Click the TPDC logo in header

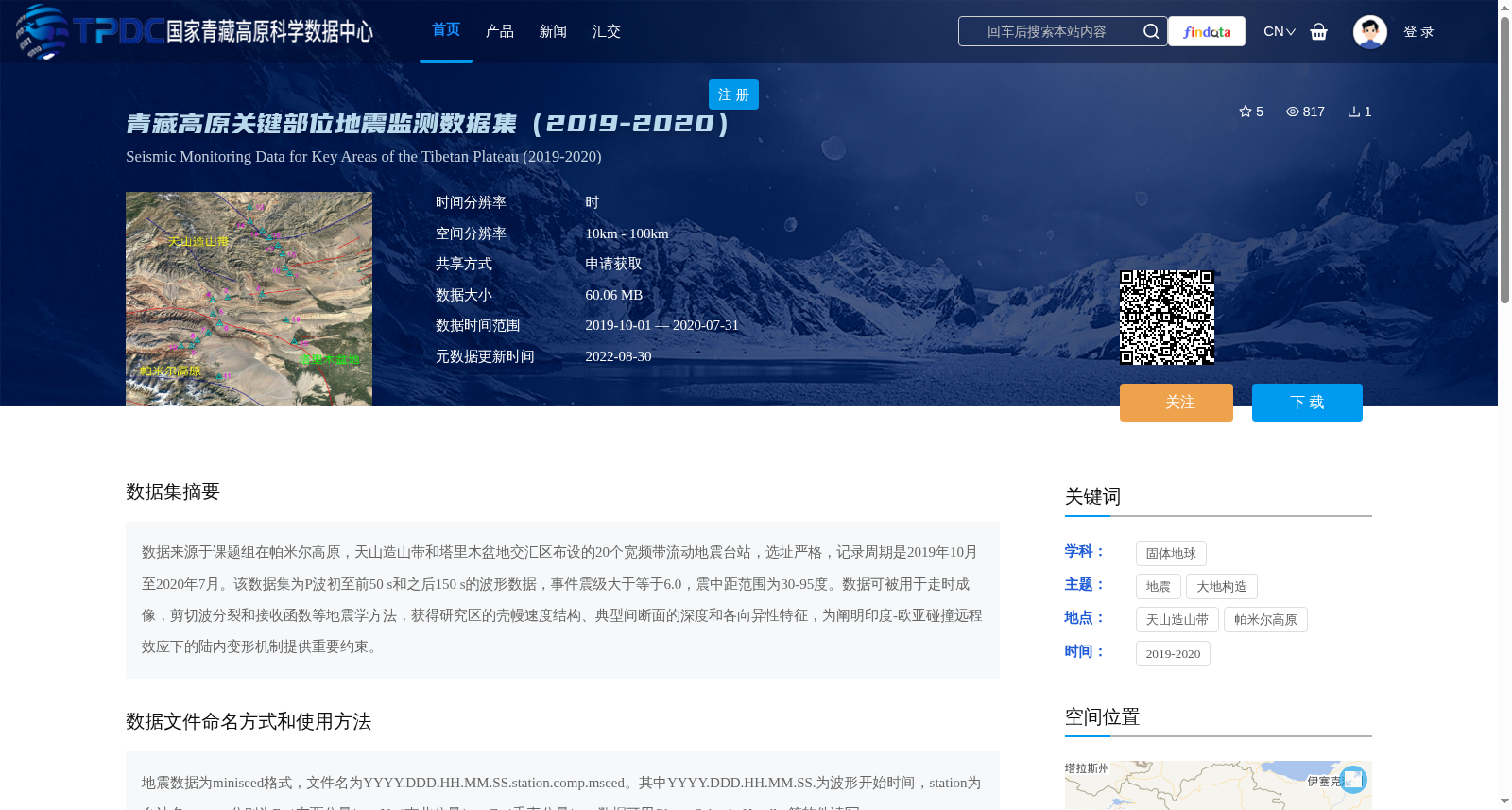195,31
